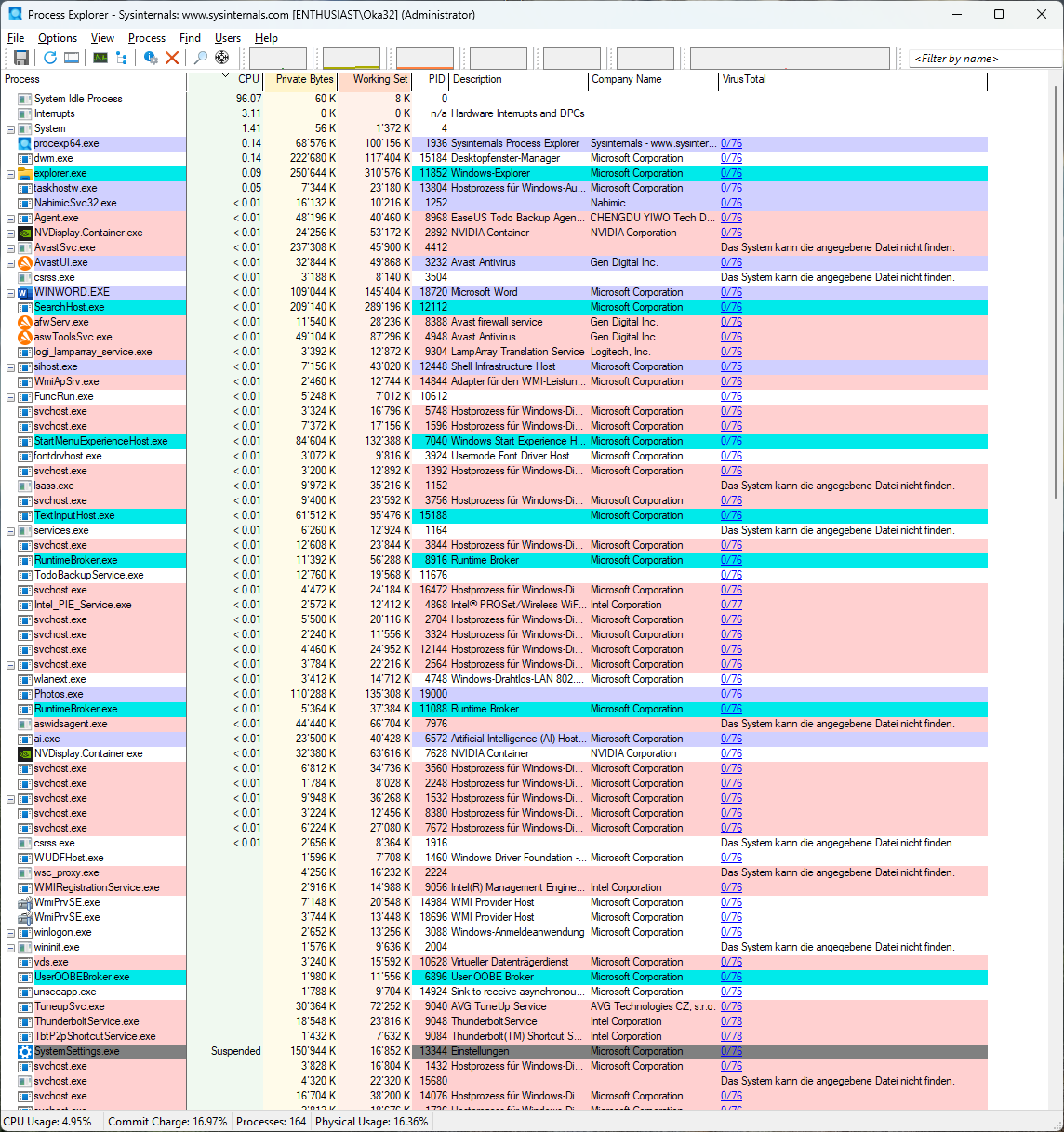1064x1132 pixels.
Task: Open the Options menu
Action: point(58,38)
